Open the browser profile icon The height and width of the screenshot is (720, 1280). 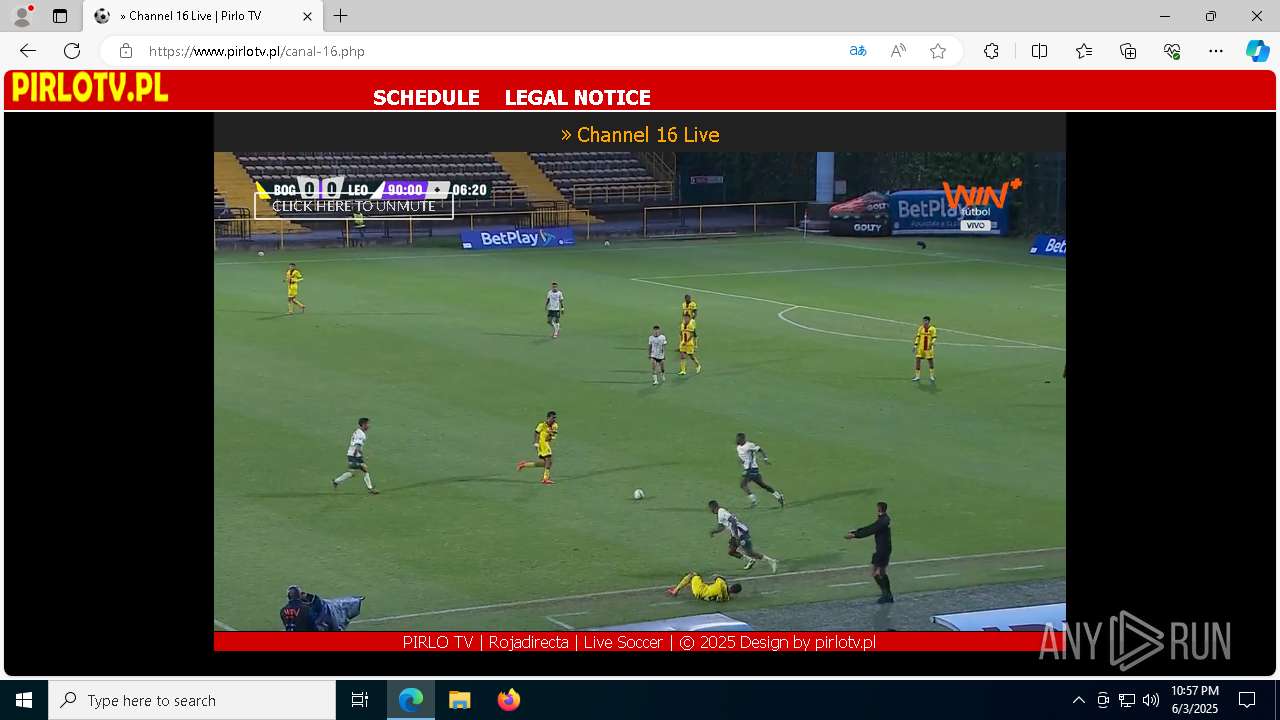point(21,16)
